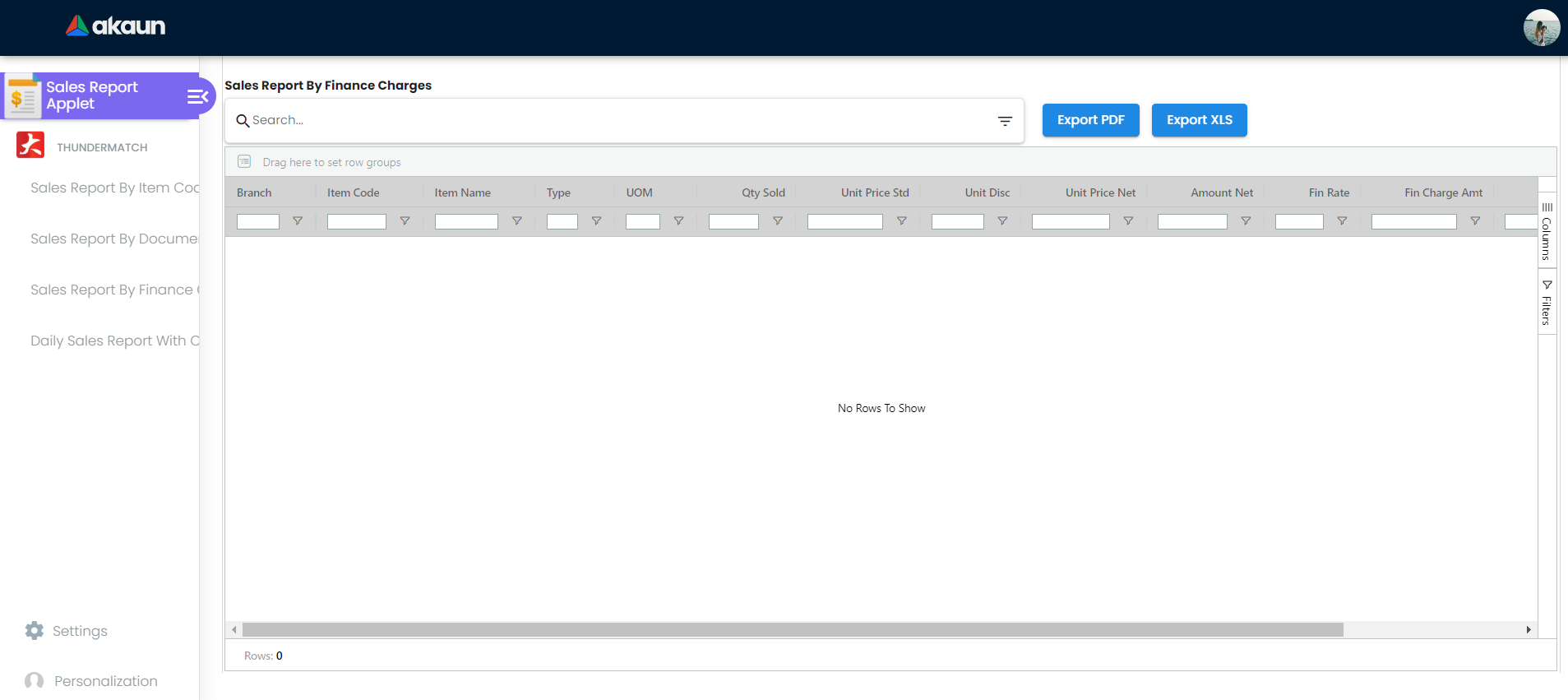Screen dimensions: 1568x700
Task: Open Branch column filter icon
Action: (x=298, y=221)
